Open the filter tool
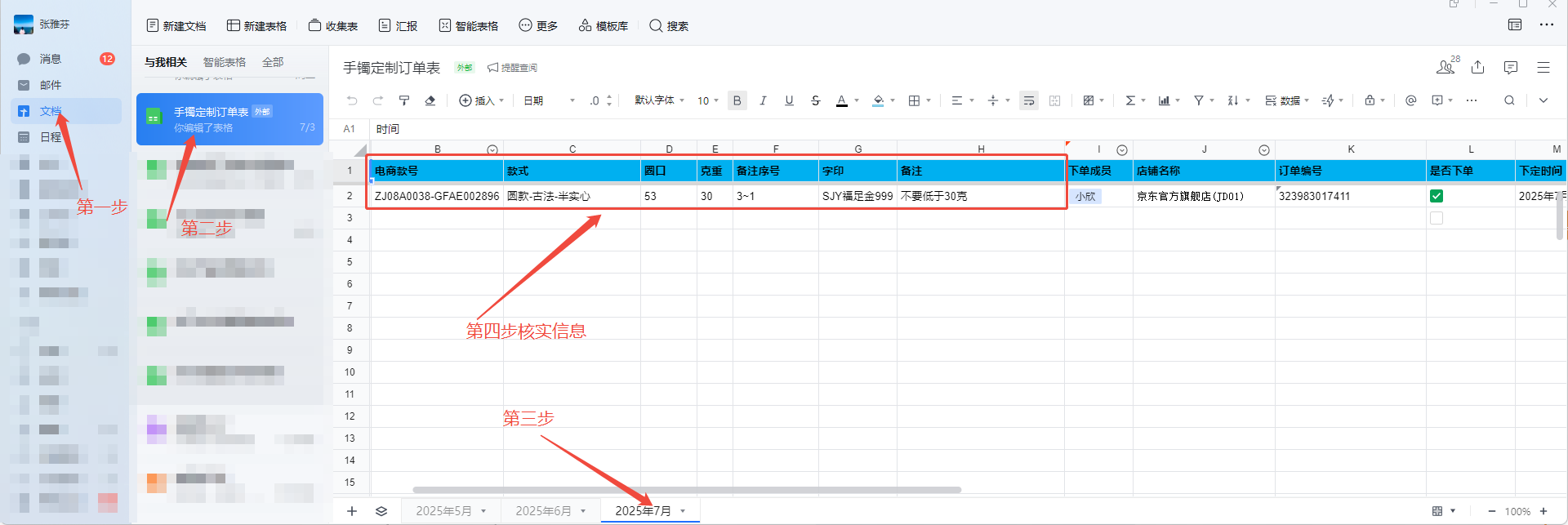Image resolution: width=1568 pixels, height=525 pixels. point(1199,100)
